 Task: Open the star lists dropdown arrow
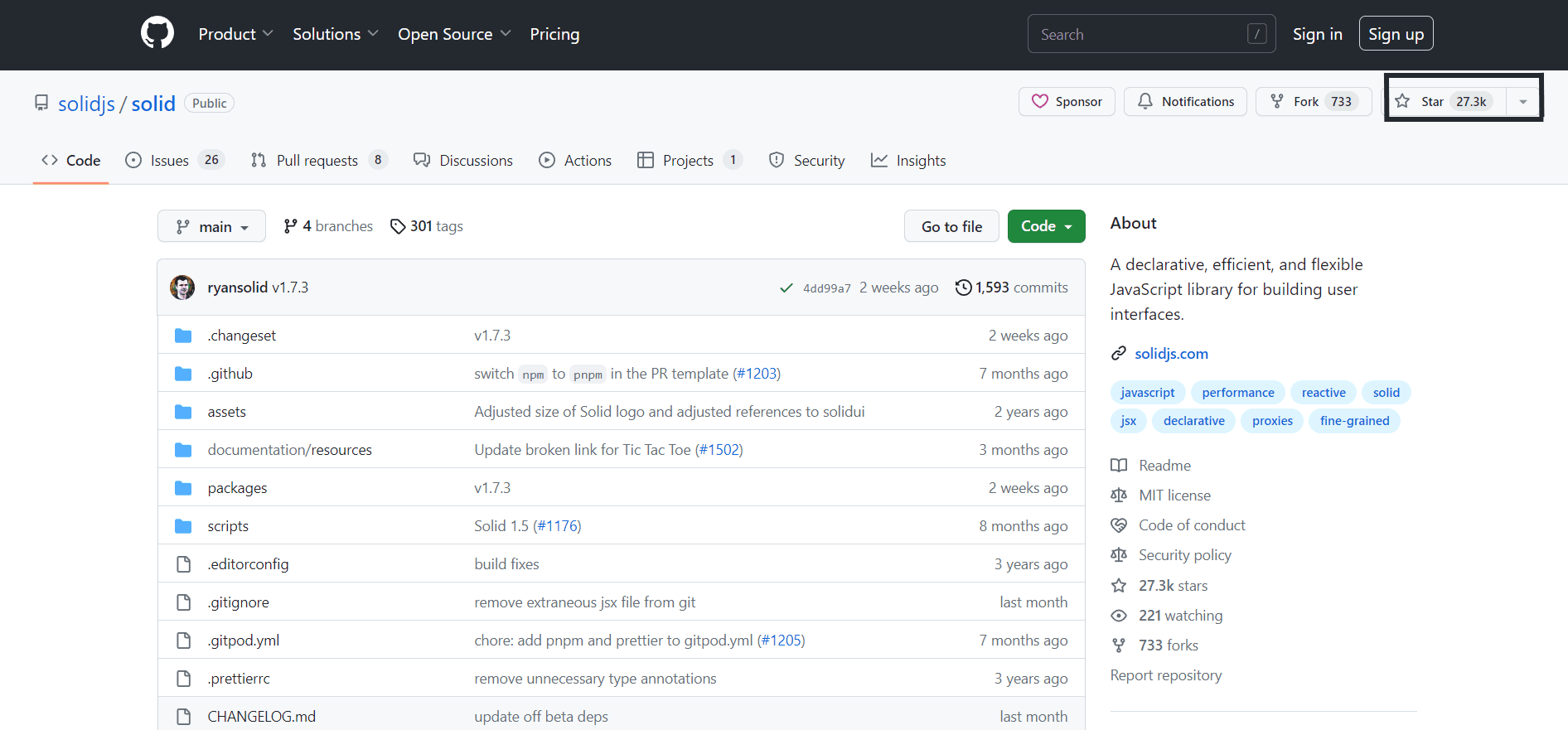click(1522, 102)
